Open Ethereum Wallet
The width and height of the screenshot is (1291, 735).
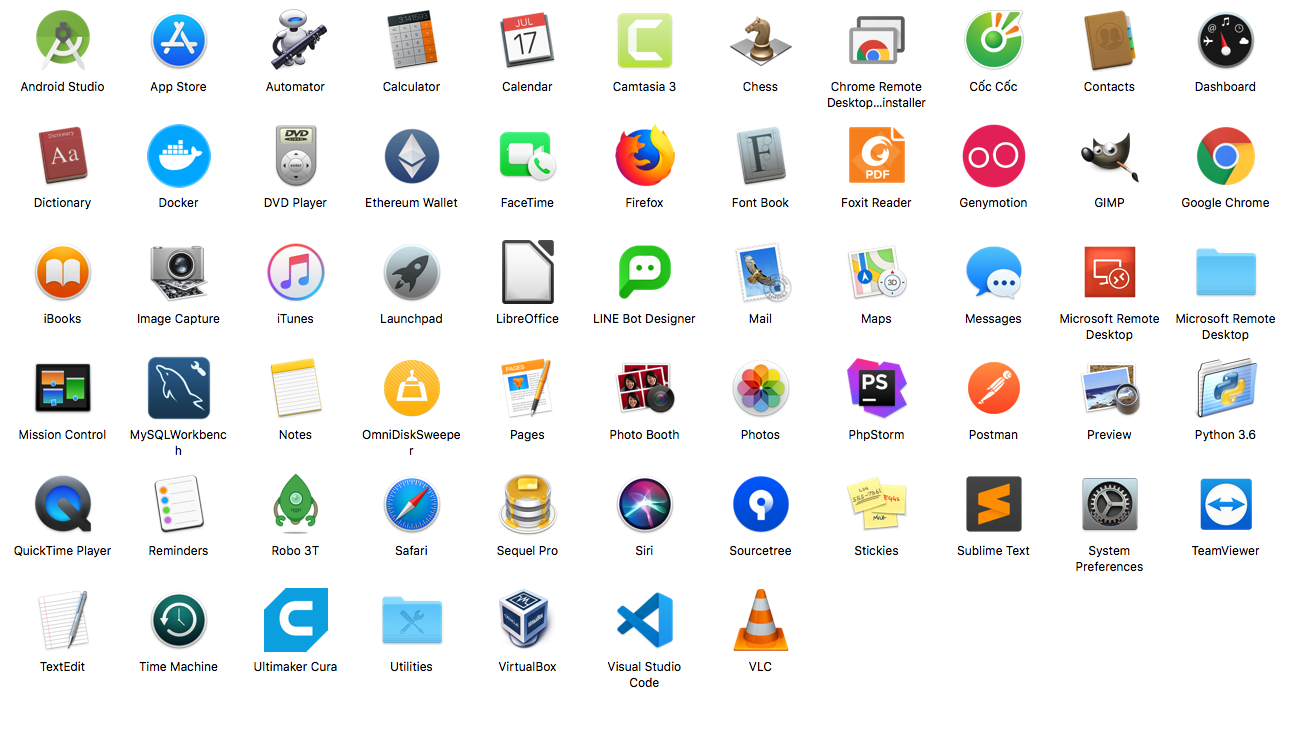(x=411, y=156)
